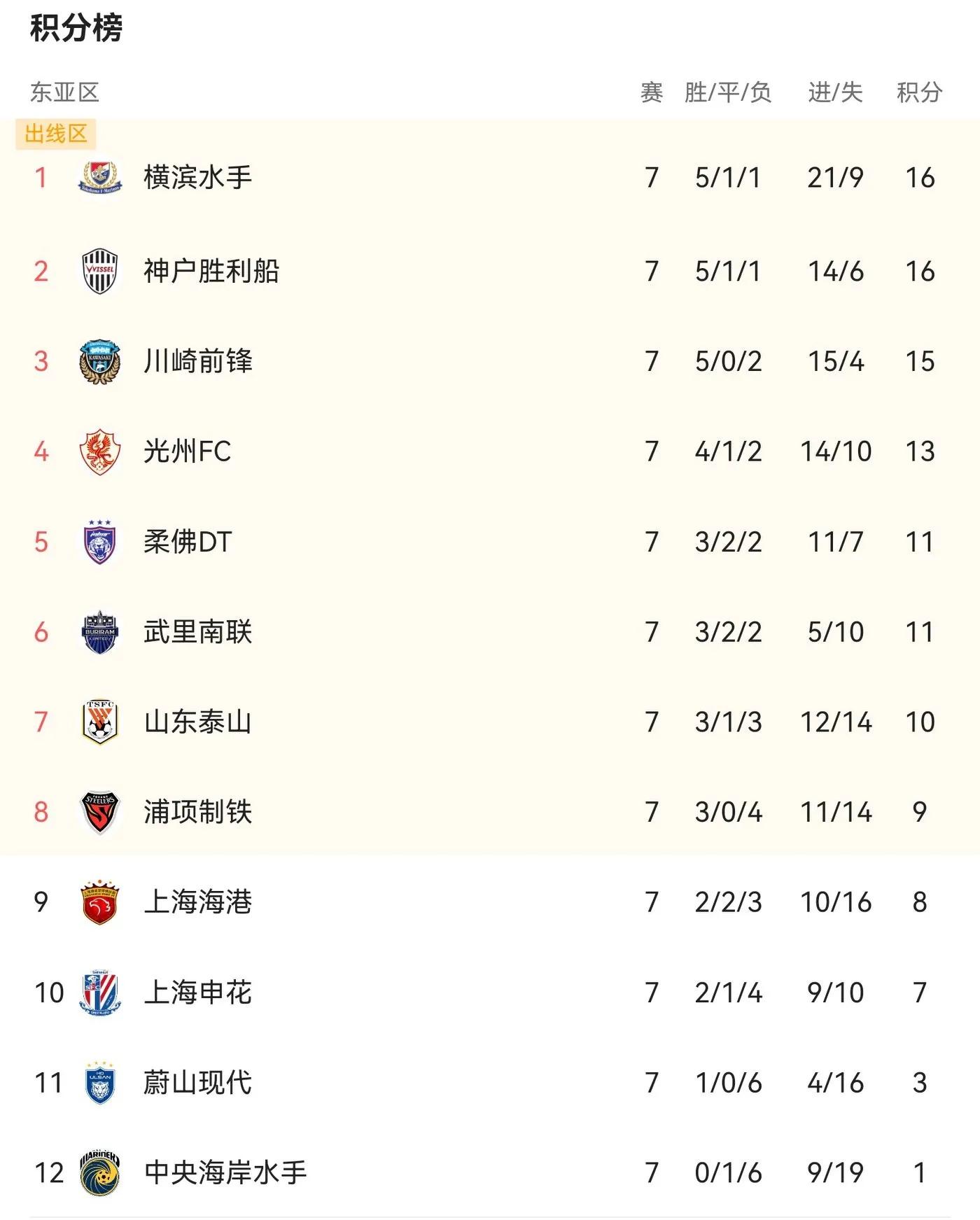Select the Central Coast Mariners logo

click(100, 1172)
